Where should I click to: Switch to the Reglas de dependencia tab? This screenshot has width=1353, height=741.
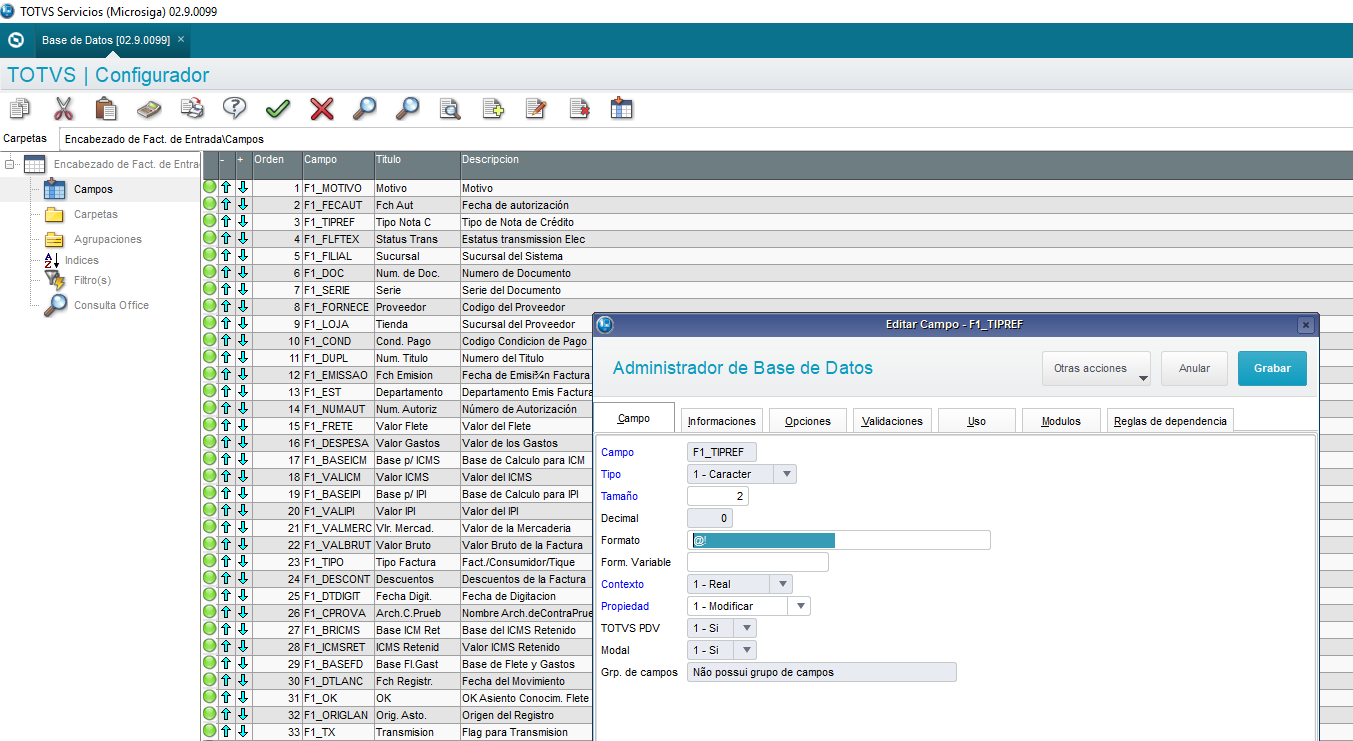tap(1170, 421)
